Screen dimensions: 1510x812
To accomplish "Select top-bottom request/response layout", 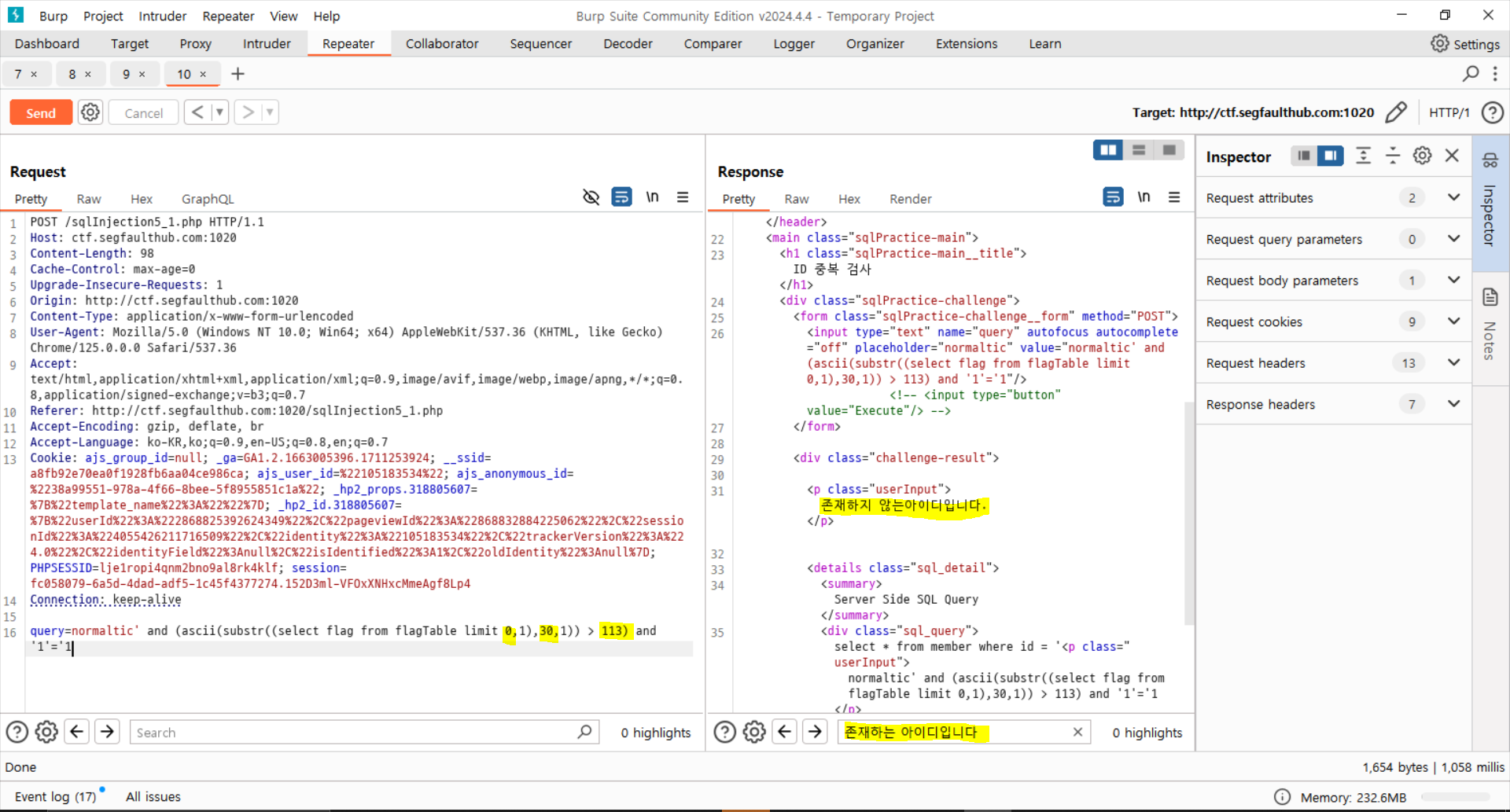I will click(x=1139, y=150).
